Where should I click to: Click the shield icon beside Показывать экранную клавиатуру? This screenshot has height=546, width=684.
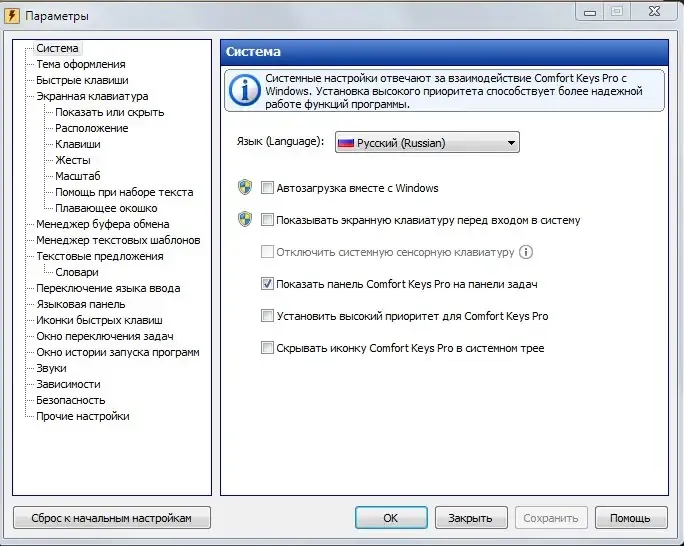point(245,219)
